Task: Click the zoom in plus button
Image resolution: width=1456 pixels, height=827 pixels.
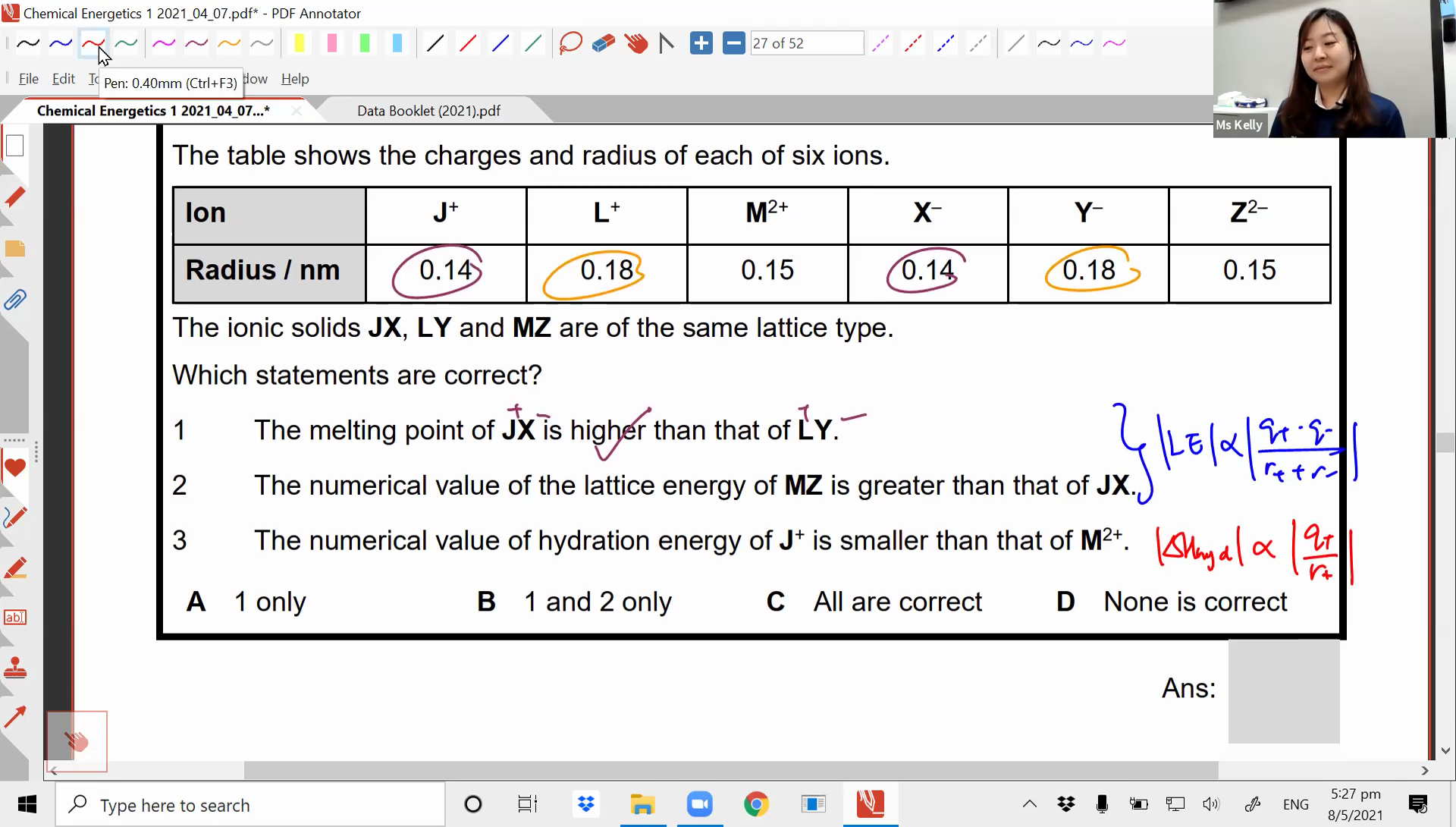Action: pyautogui.click(x=701, y=43)
